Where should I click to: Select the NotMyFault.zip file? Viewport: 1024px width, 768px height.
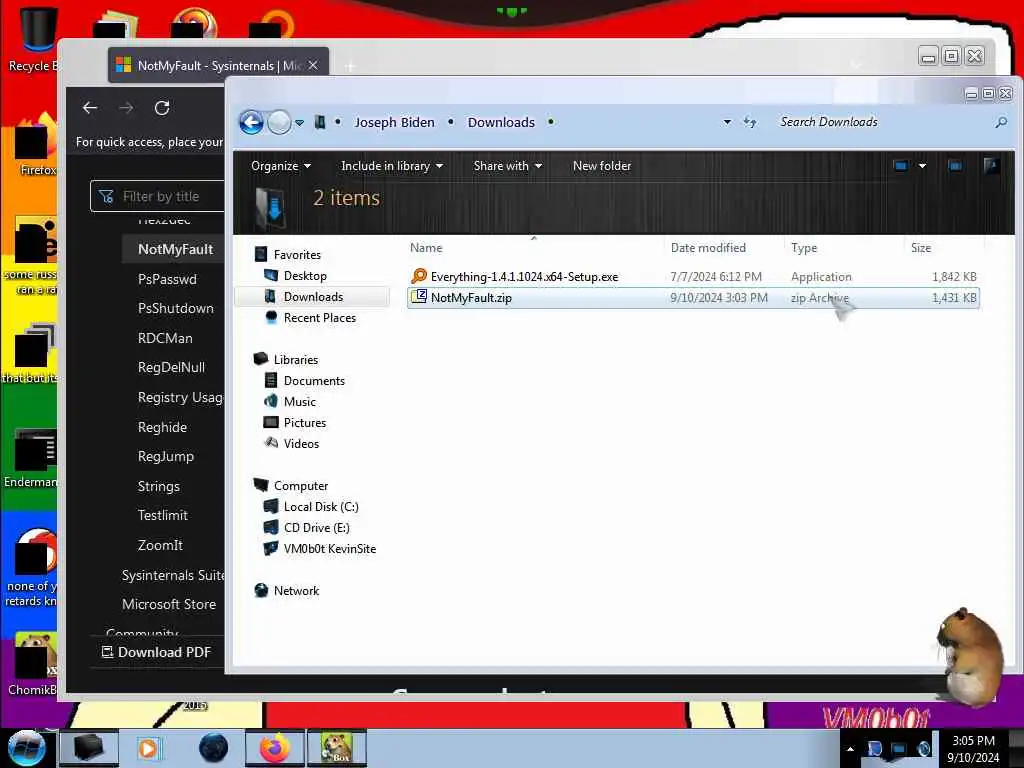tap(693, 298)
